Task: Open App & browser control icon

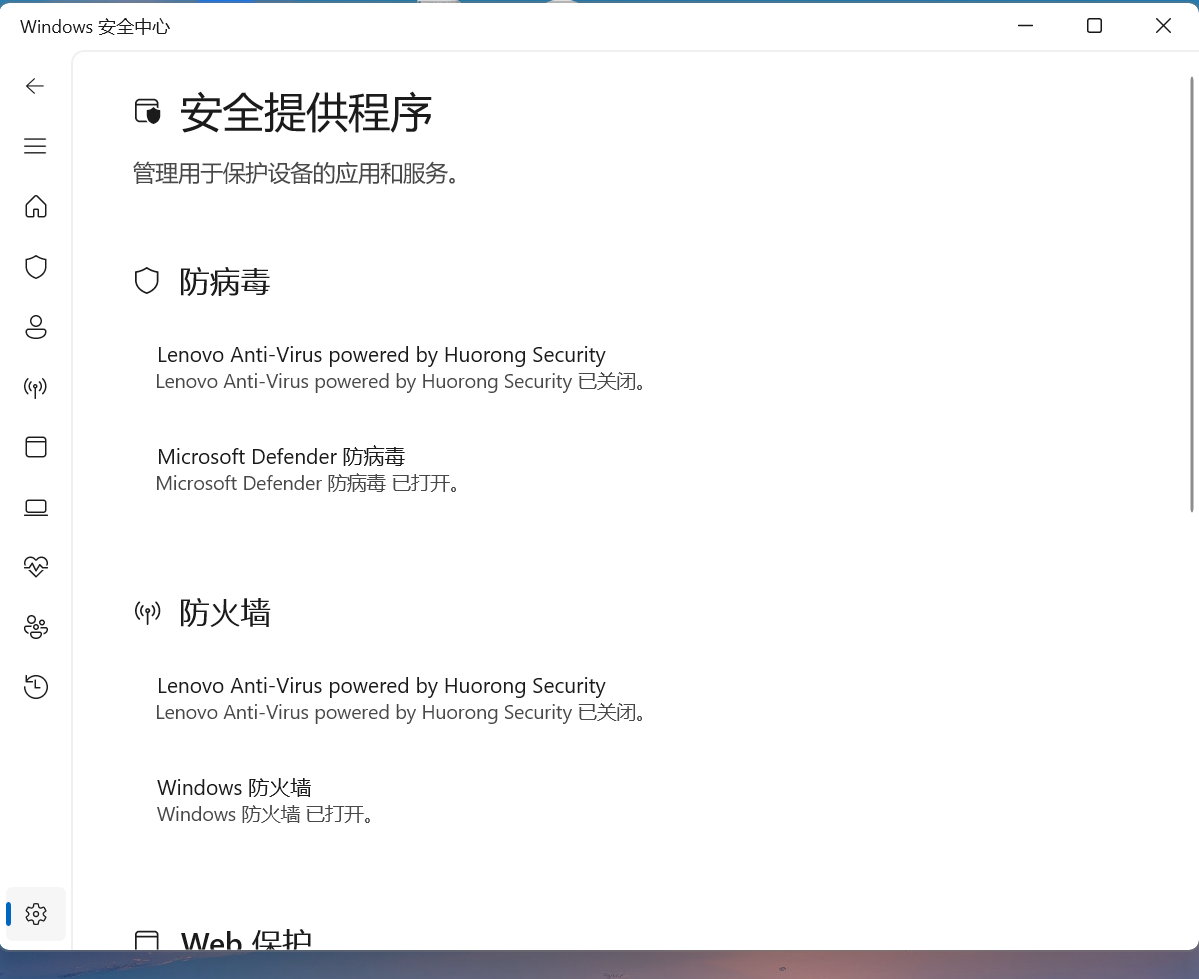Action: pos(36,447)
